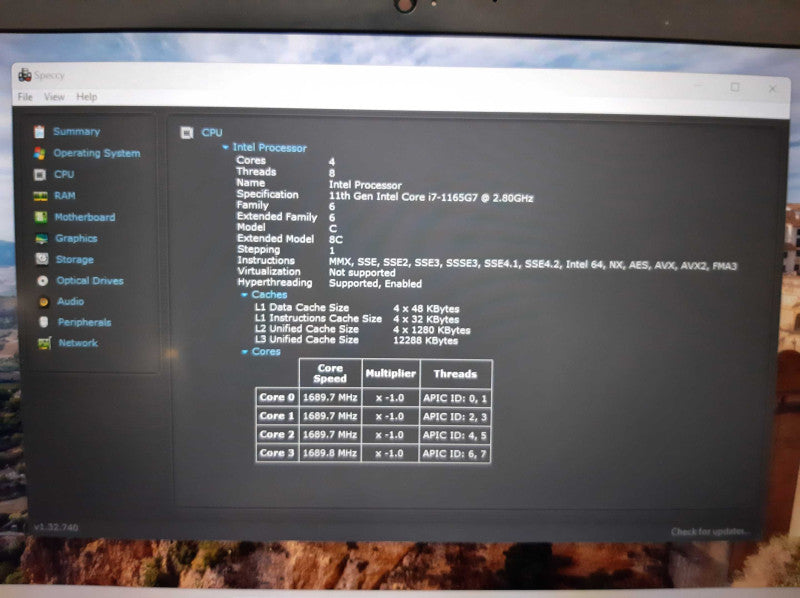Maximize the Speccy window
800x598 pixels.
735,87
